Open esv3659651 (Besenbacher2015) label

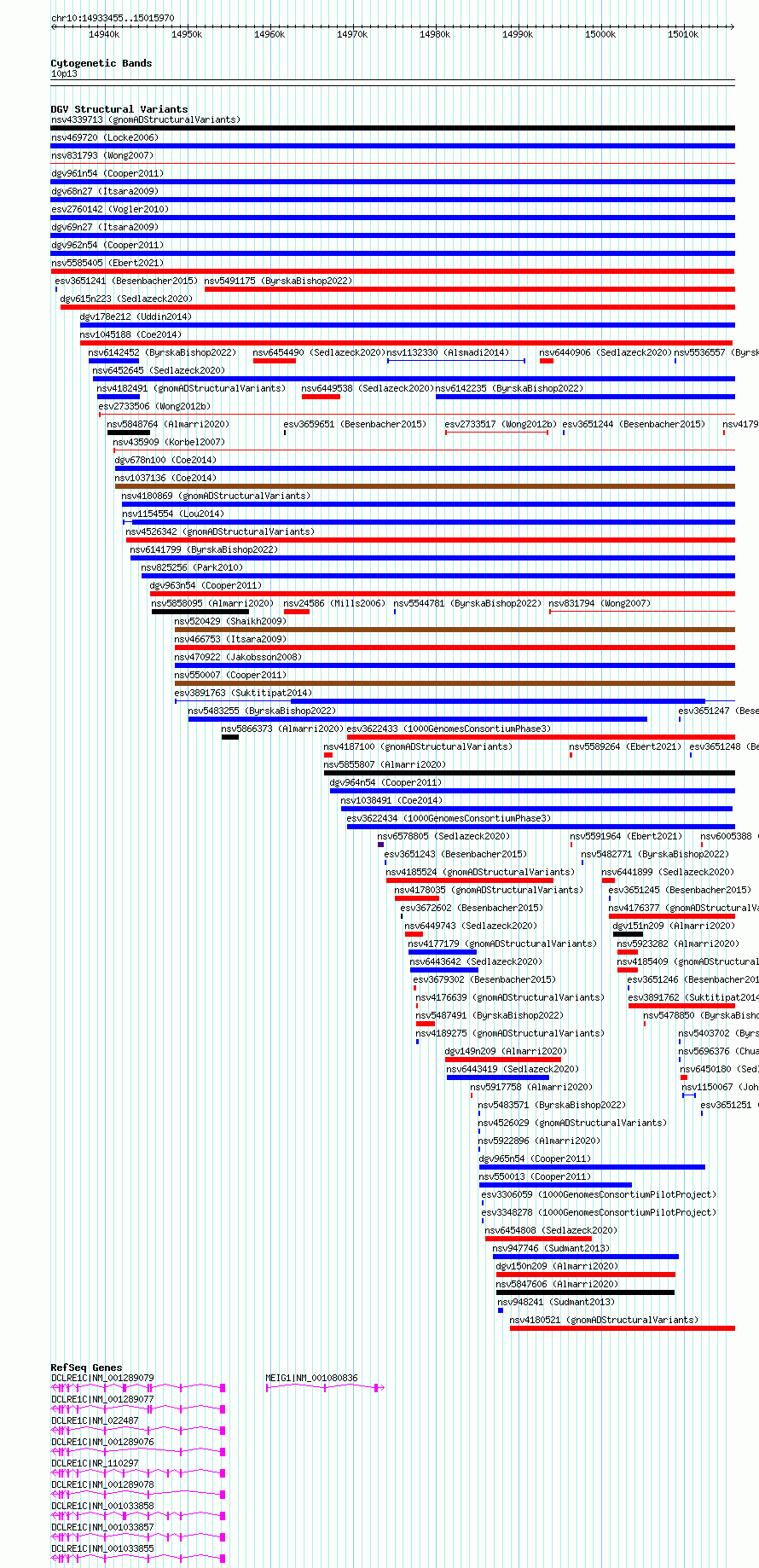point(355,424)
